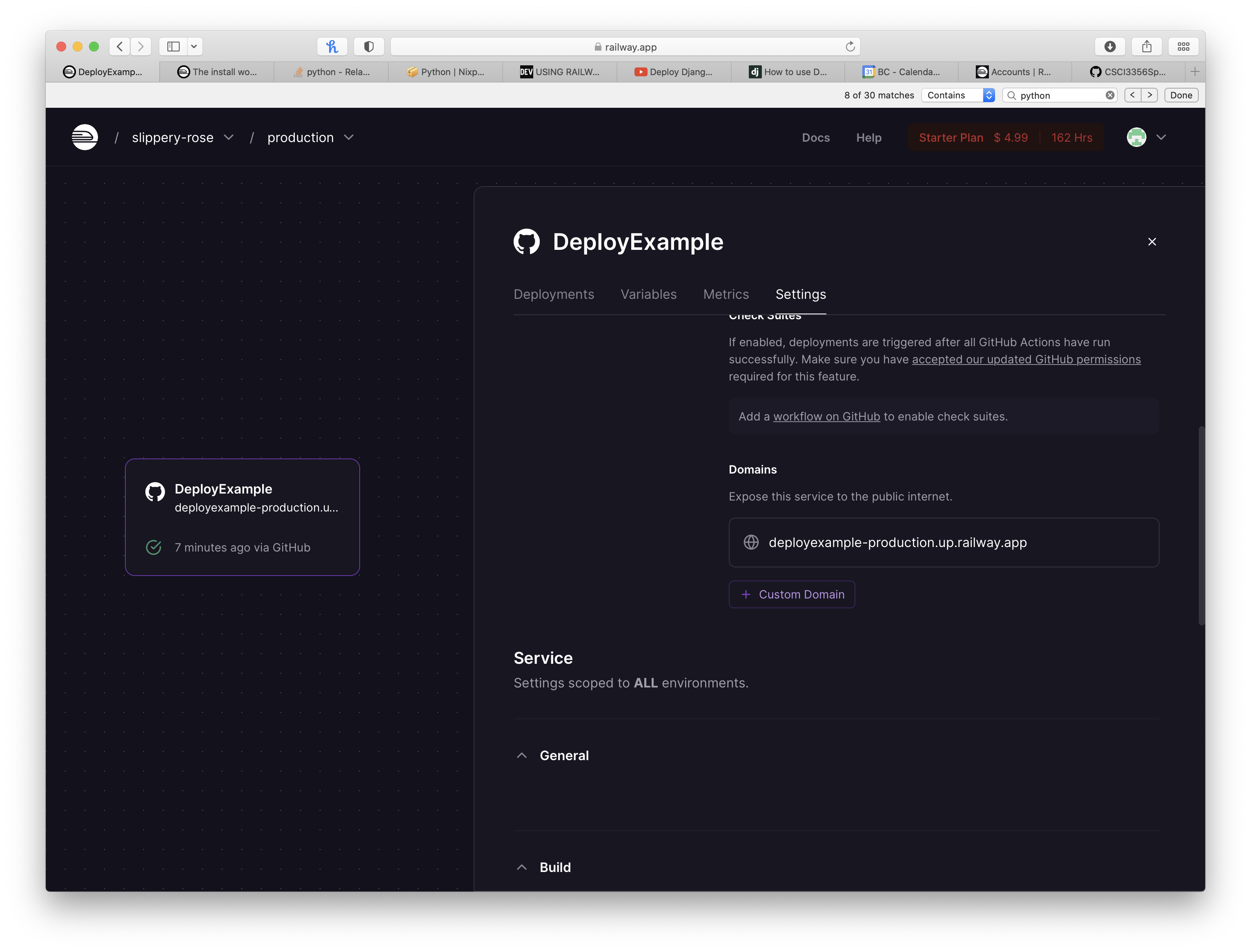Open Safari downloads icon
Screen dimensions: 1251x952
1110,47
